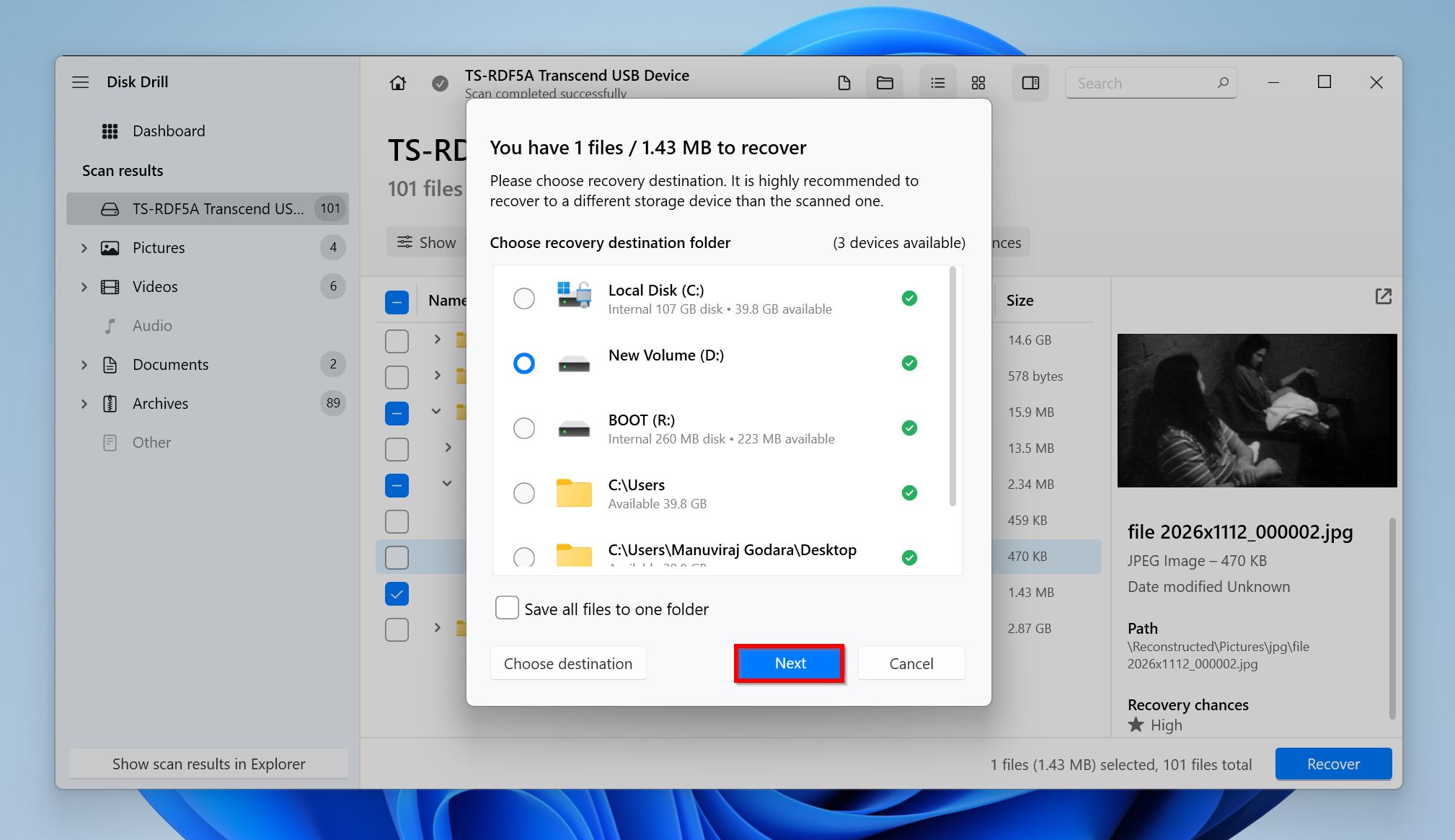
Task: Select Local Disk (C:) as recovery destination
Action: click(x=523, y=298)
